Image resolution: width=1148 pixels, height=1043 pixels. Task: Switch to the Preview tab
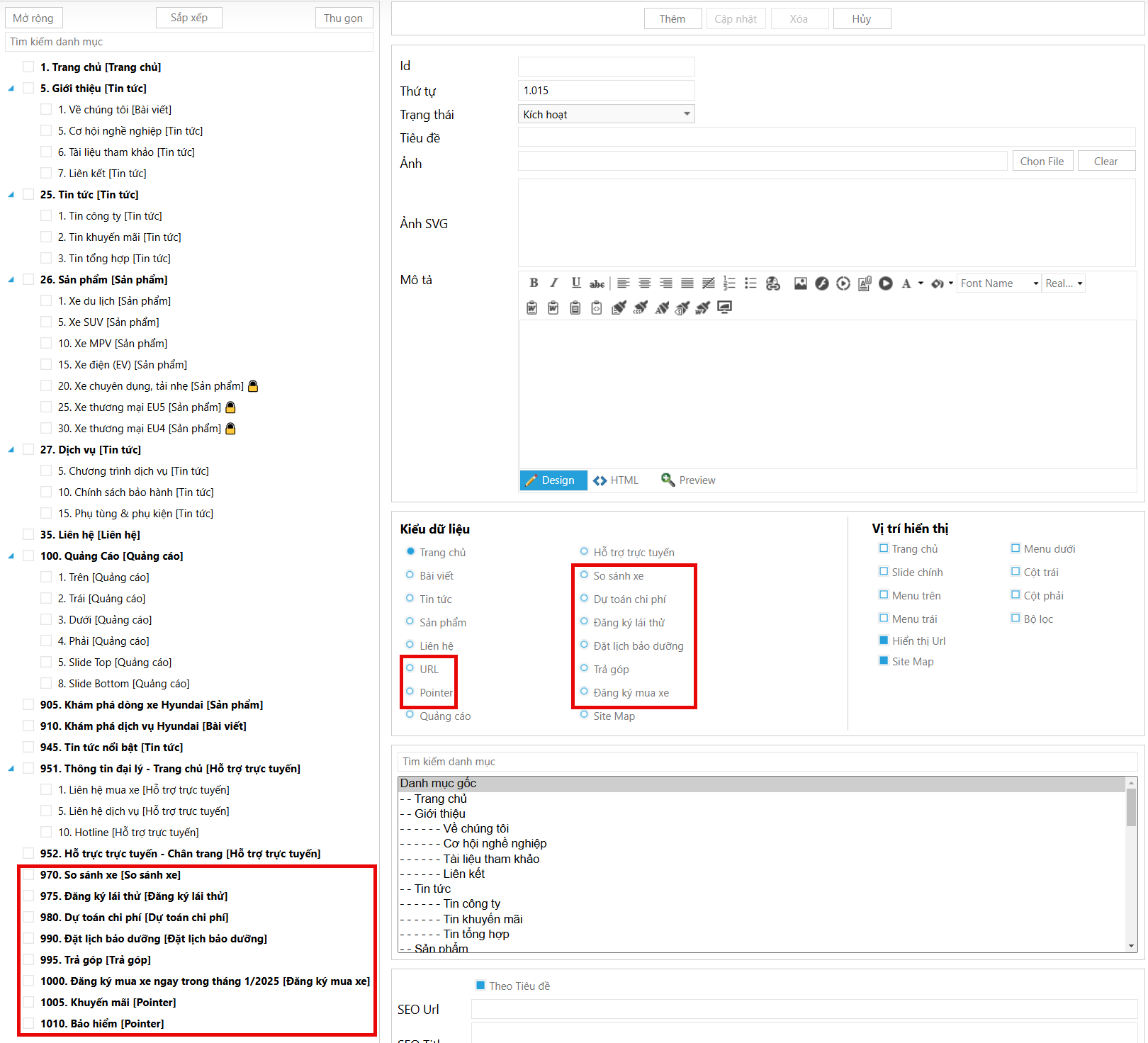pyautogui.click(x=688, y=480)
